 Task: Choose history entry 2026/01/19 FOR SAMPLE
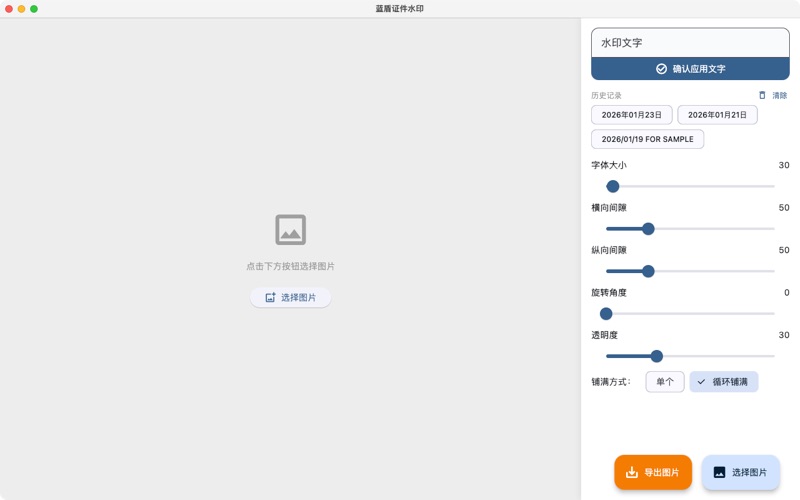(x=647, y=139)
